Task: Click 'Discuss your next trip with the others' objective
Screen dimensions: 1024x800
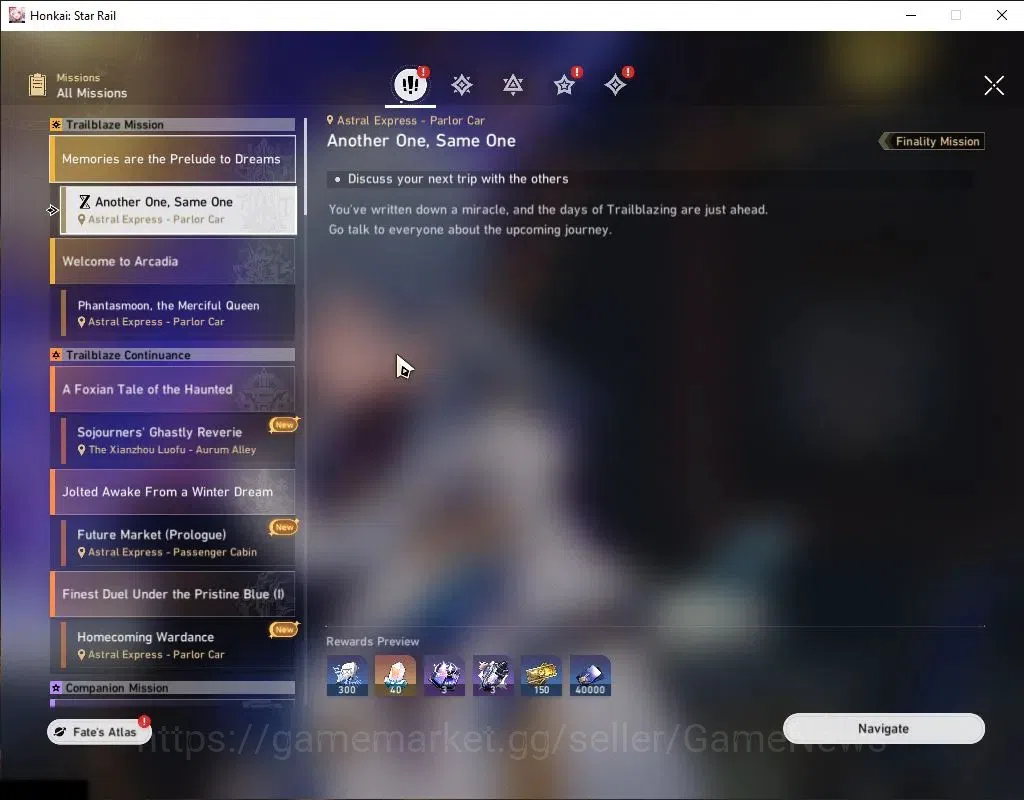Action: pos(458,179)
